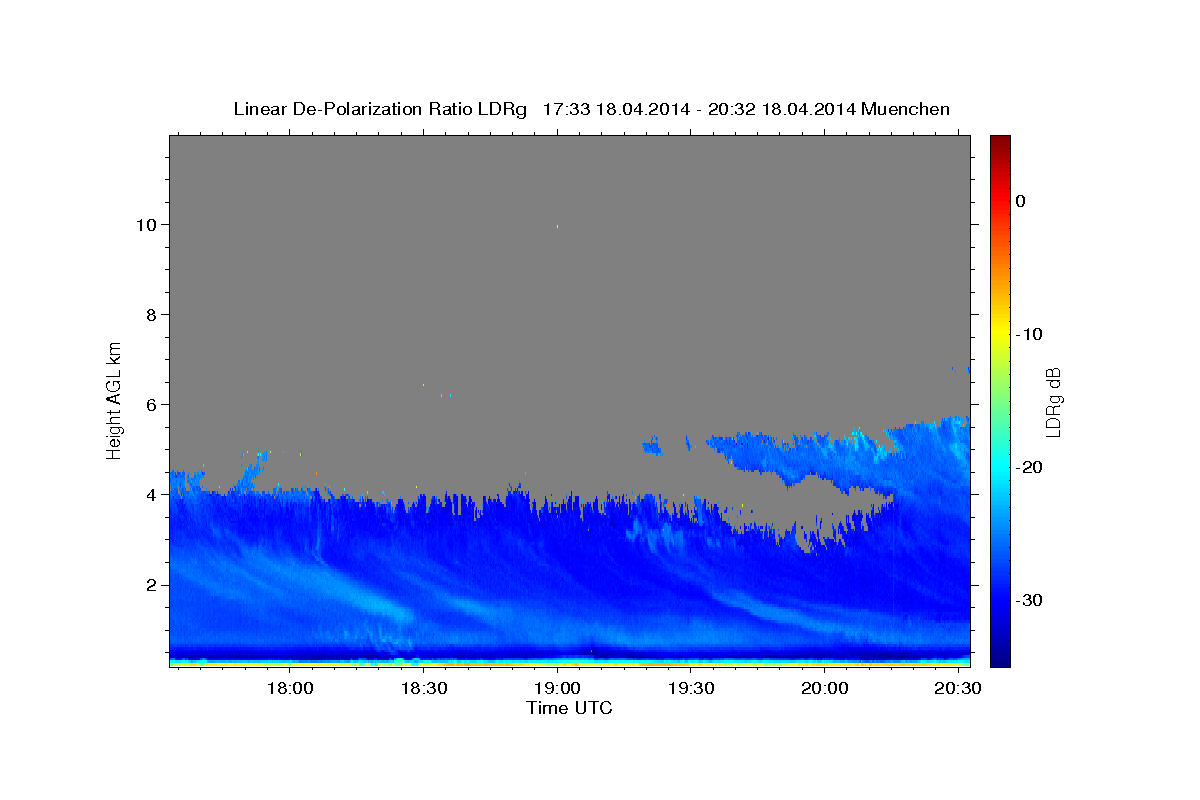Click the 19:30 time tick label
The image size is (1200, 800).
pos(690,689)
